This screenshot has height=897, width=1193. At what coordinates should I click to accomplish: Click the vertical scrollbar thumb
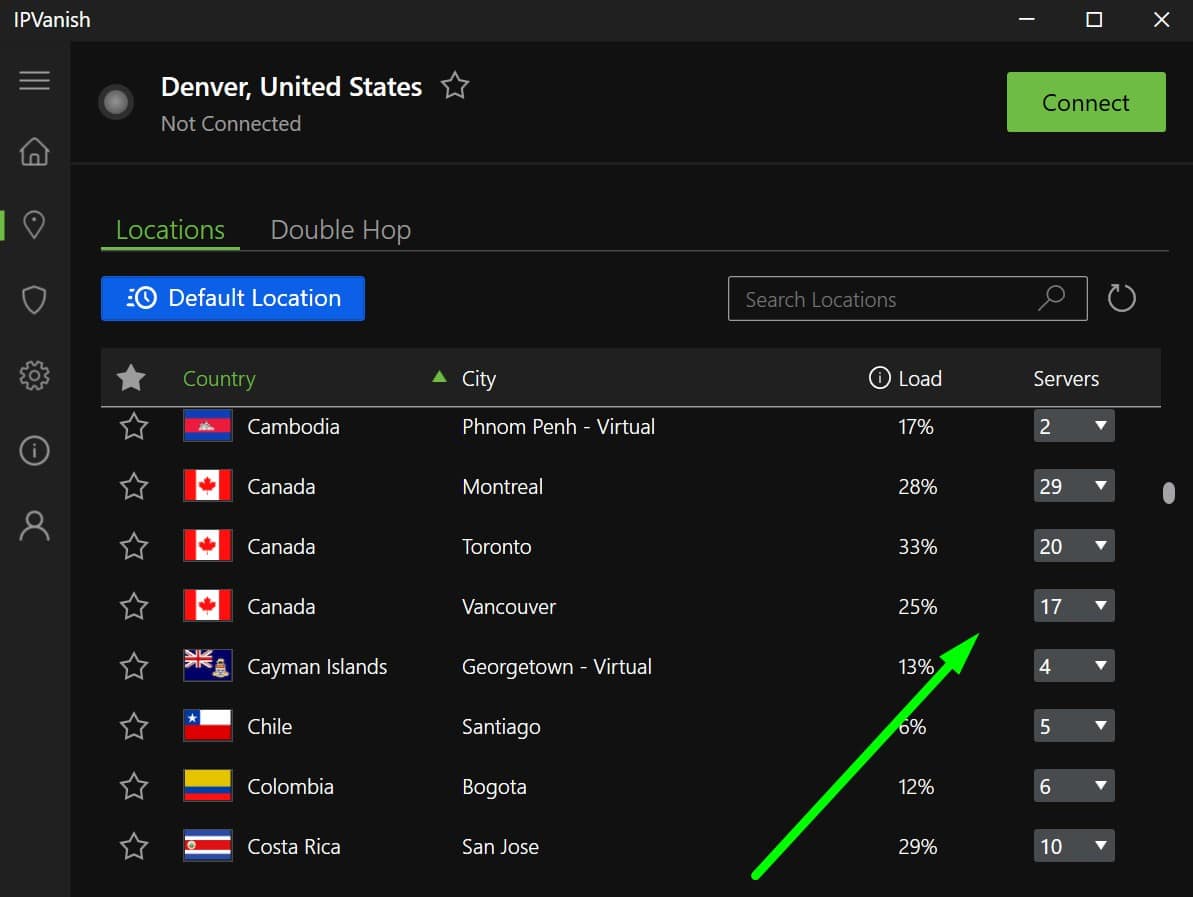point(1169,493)
